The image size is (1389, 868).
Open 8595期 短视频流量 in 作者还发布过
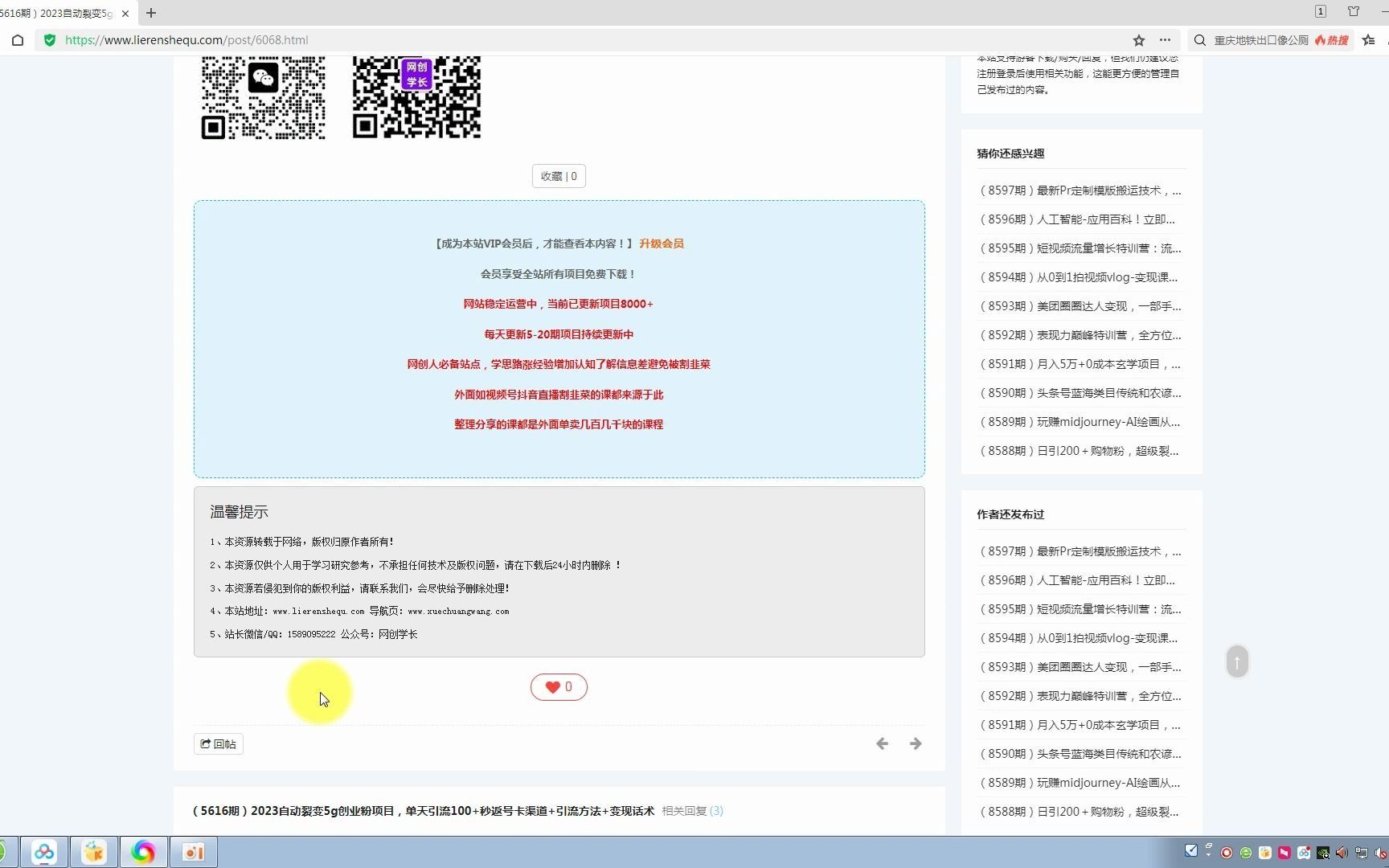point(1080,609)
